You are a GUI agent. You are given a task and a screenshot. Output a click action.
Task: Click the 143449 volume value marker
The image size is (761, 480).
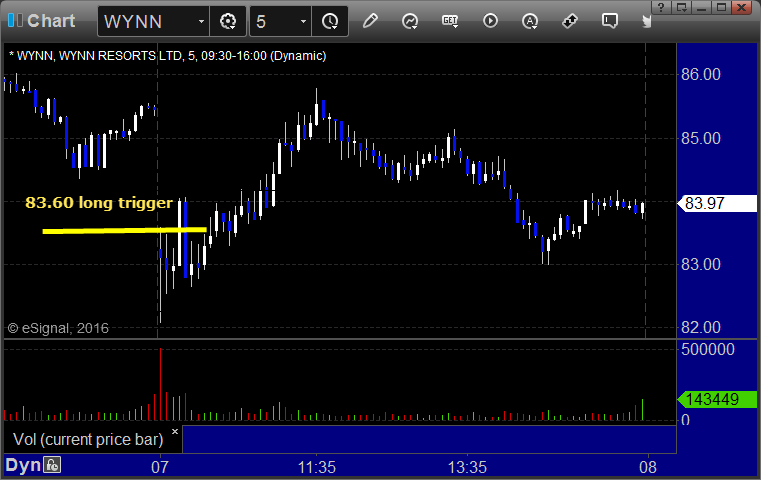pyautogui.click(x=717, y=399)
